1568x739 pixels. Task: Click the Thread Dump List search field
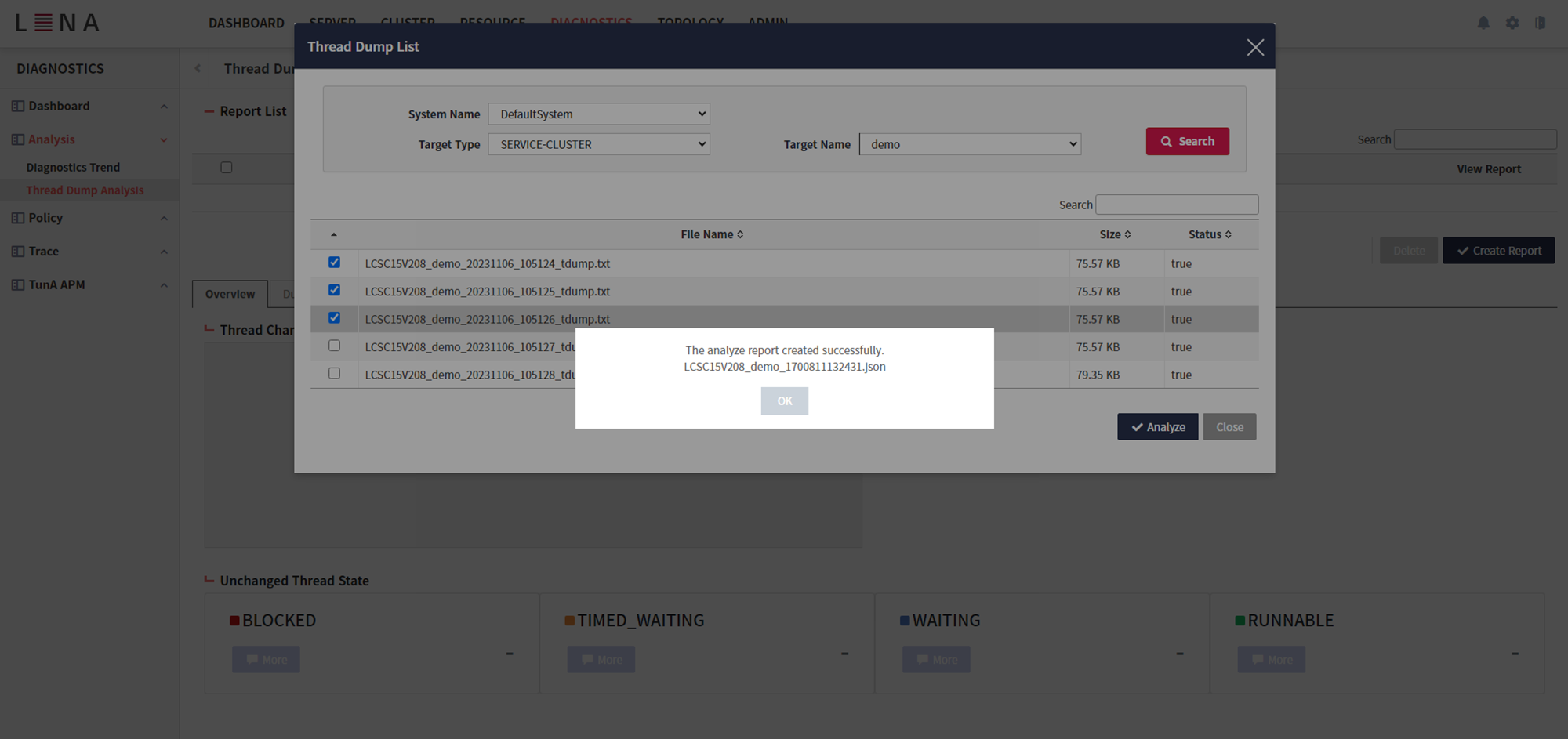1176,204
